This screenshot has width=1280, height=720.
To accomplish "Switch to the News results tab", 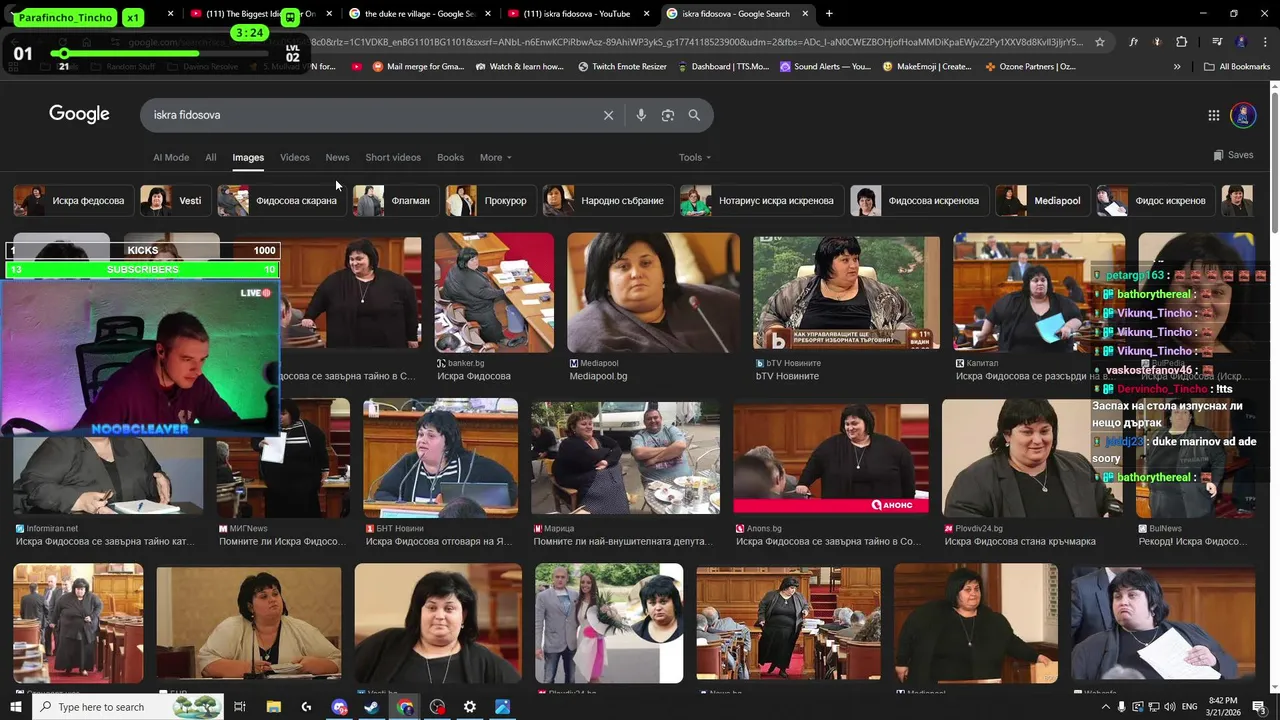I will click(337, 157).
